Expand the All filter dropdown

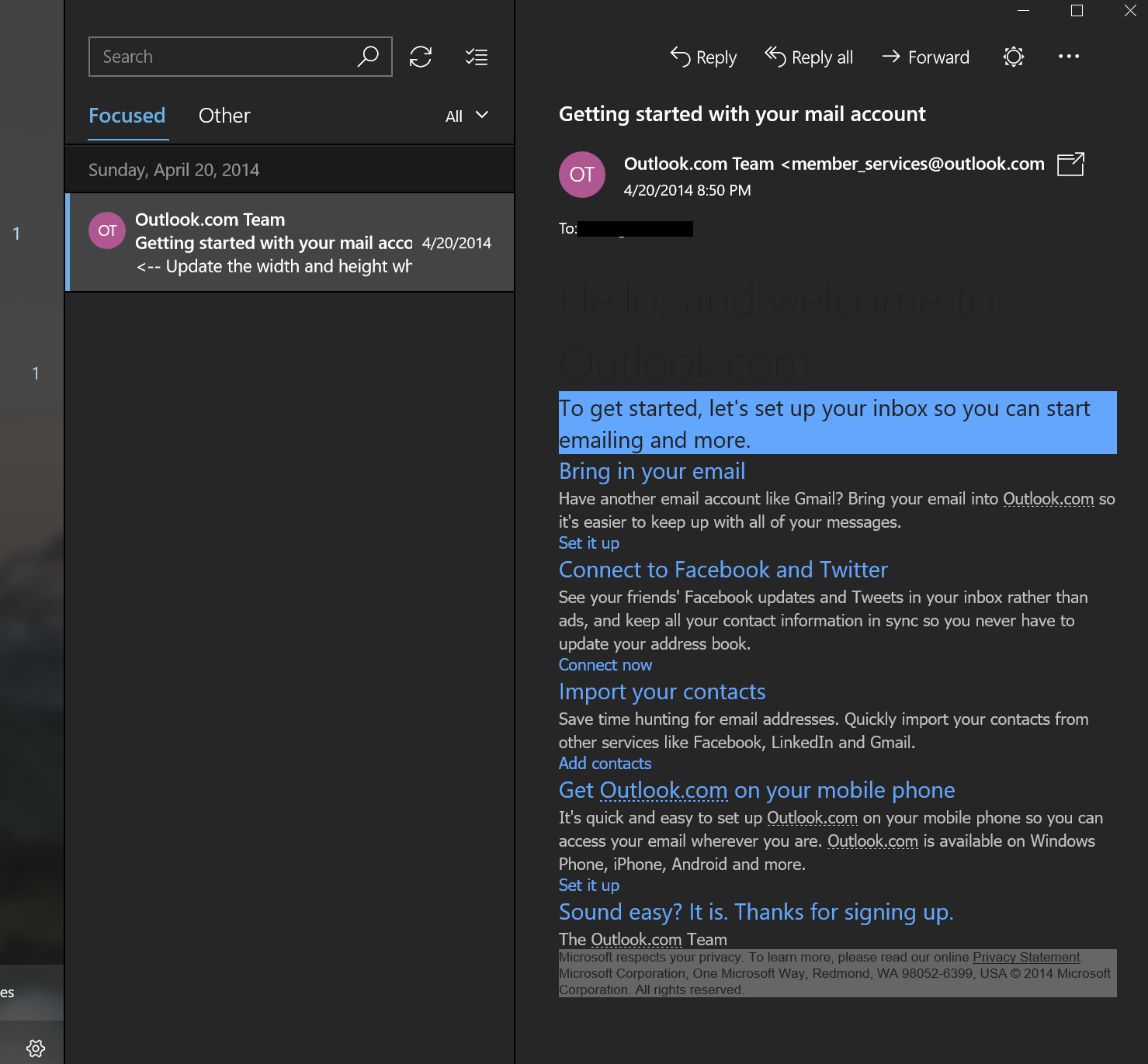[x=466, y=116]
